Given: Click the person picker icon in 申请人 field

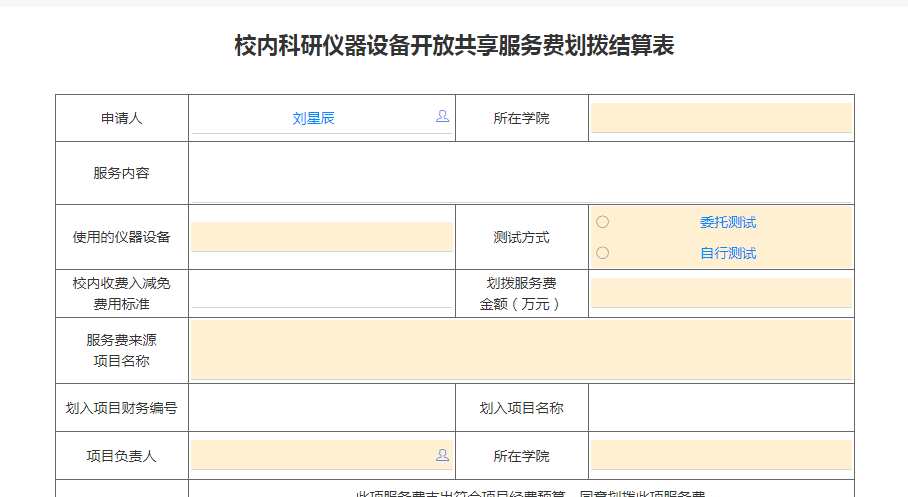Looking at the screenshot, I should click(x=442, y=117).
